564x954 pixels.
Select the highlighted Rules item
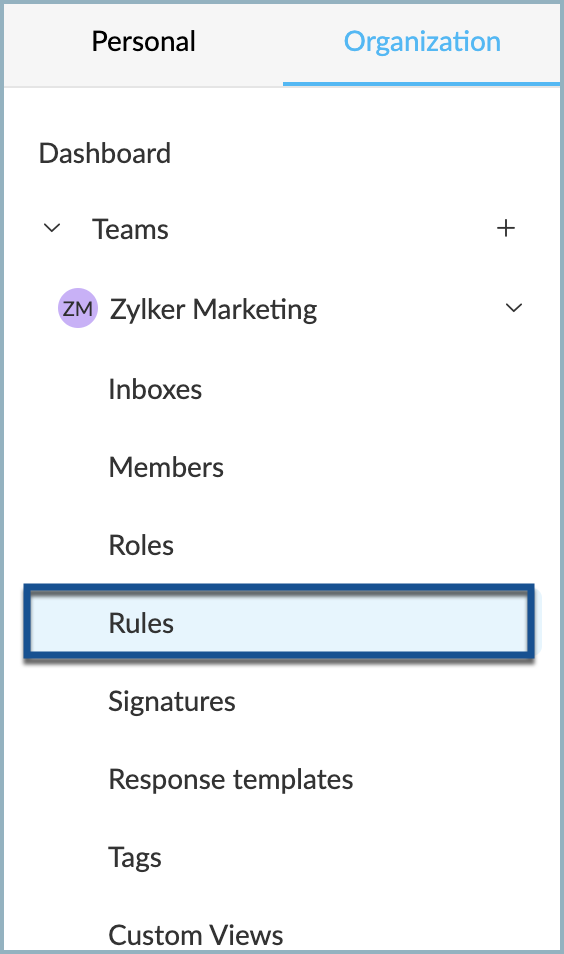click(141, 623)
